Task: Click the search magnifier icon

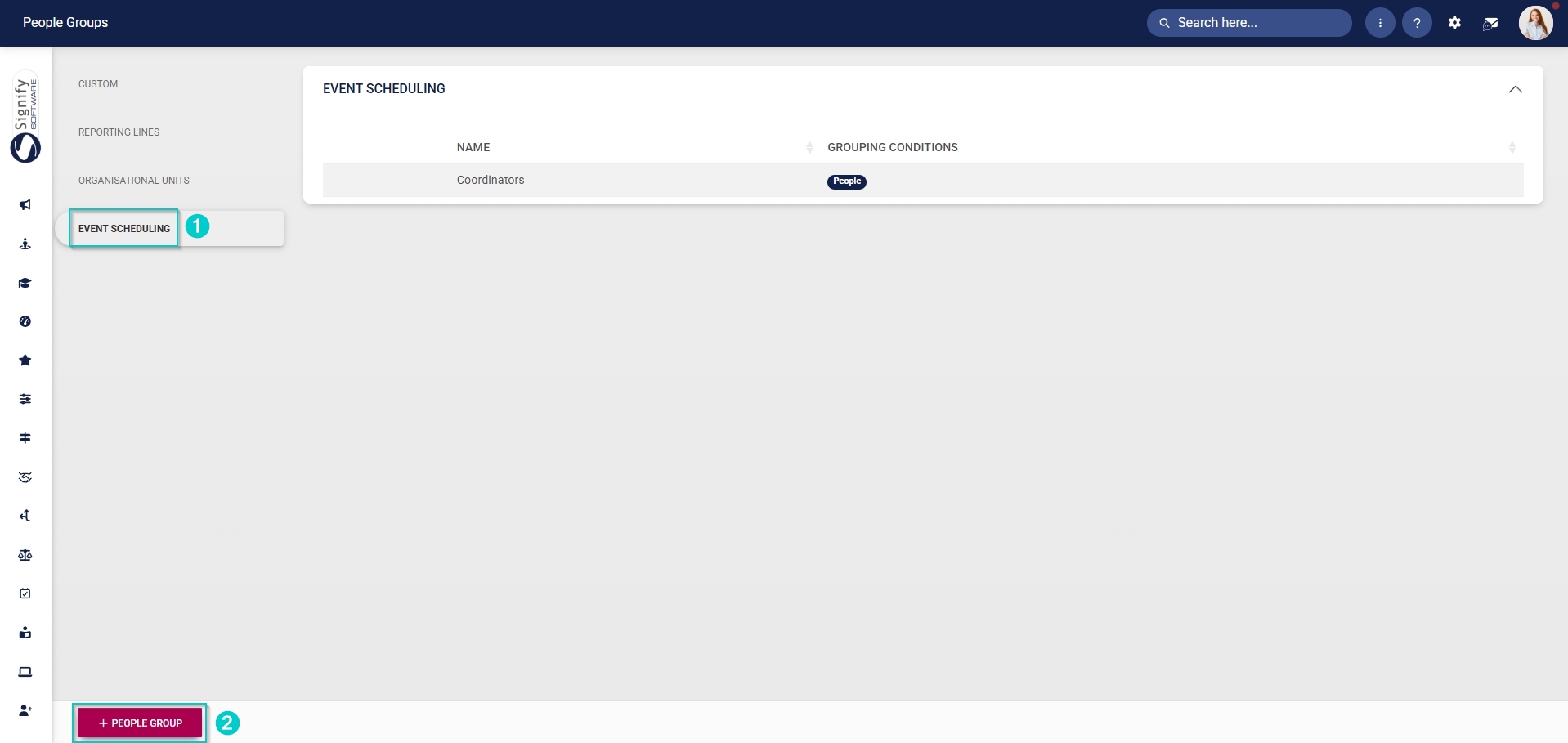Action: point(1164,23)
